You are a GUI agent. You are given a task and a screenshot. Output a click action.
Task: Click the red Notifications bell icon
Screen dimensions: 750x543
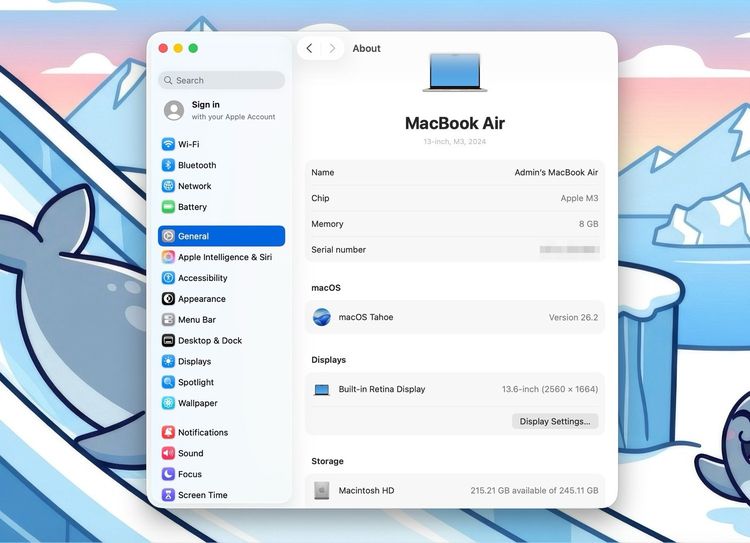coord(168,432)
